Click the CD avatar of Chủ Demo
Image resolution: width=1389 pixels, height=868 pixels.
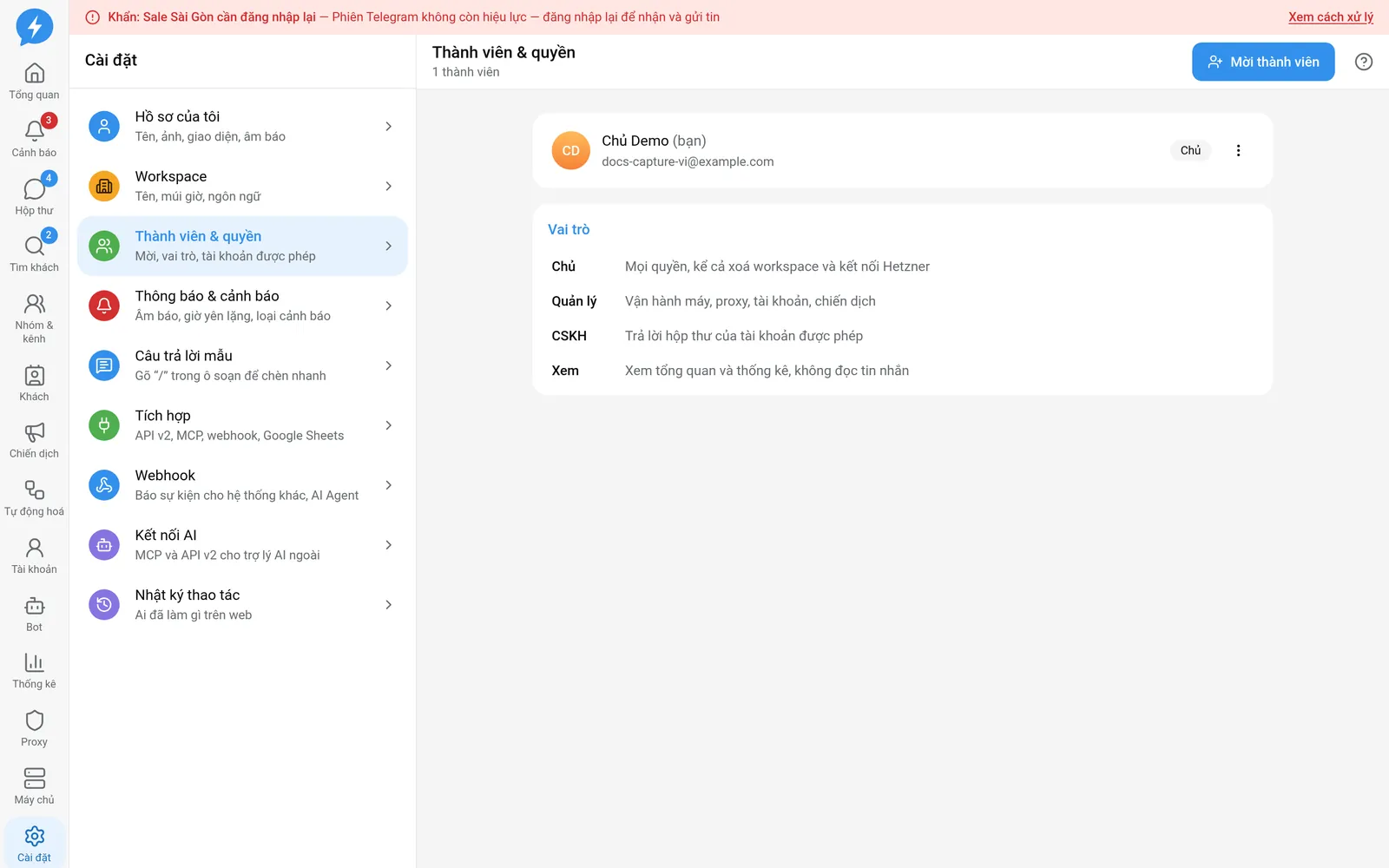point(571,150)
